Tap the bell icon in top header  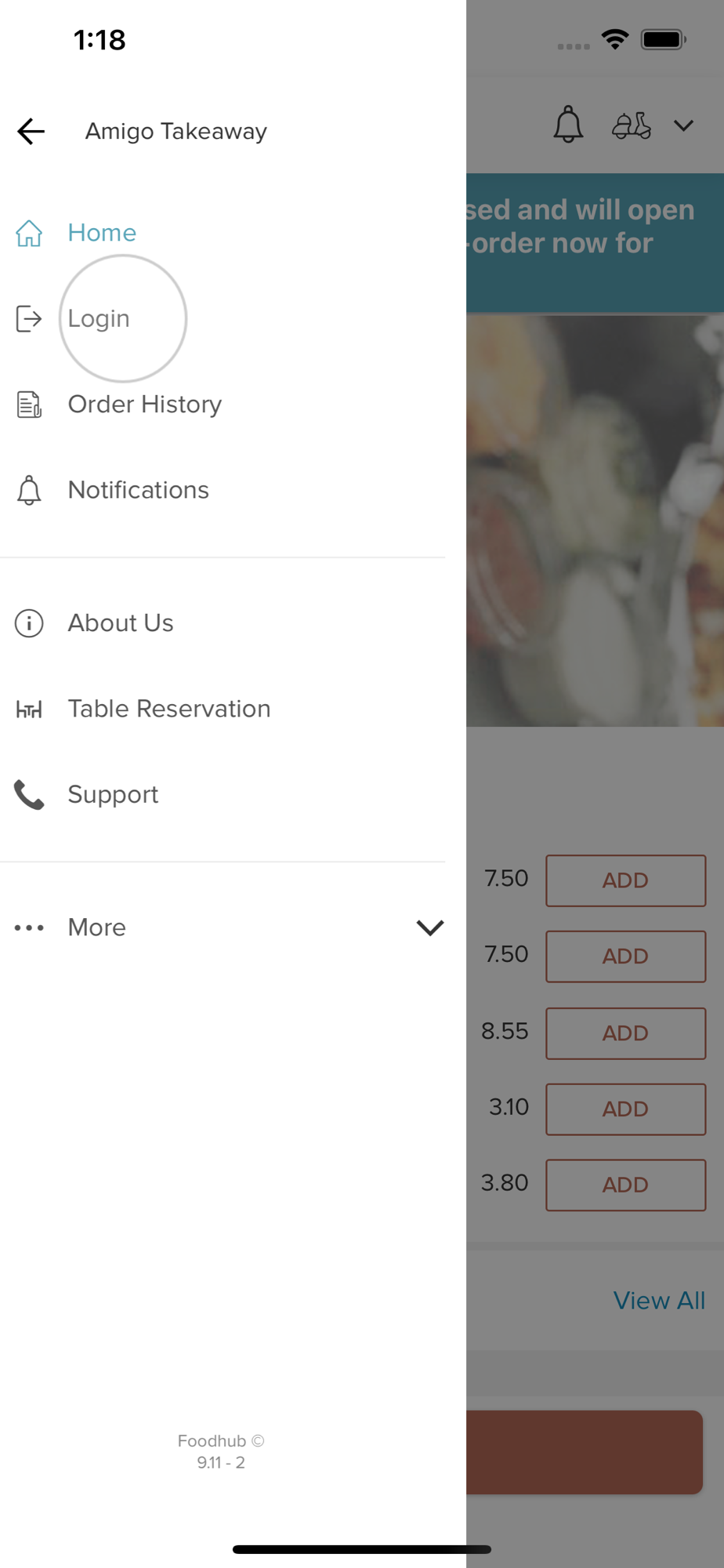(568, 125)
